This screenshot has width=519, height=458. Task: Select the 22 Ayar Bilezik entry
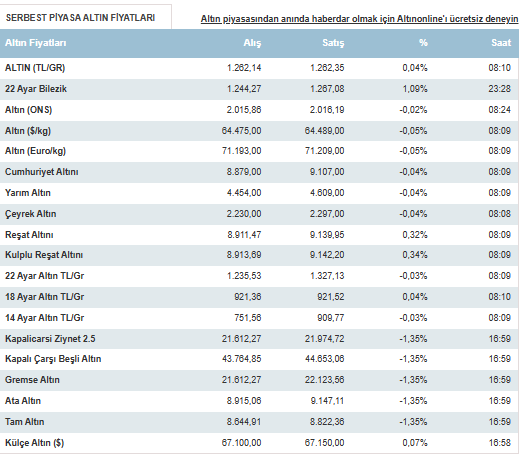click(36, 89)
